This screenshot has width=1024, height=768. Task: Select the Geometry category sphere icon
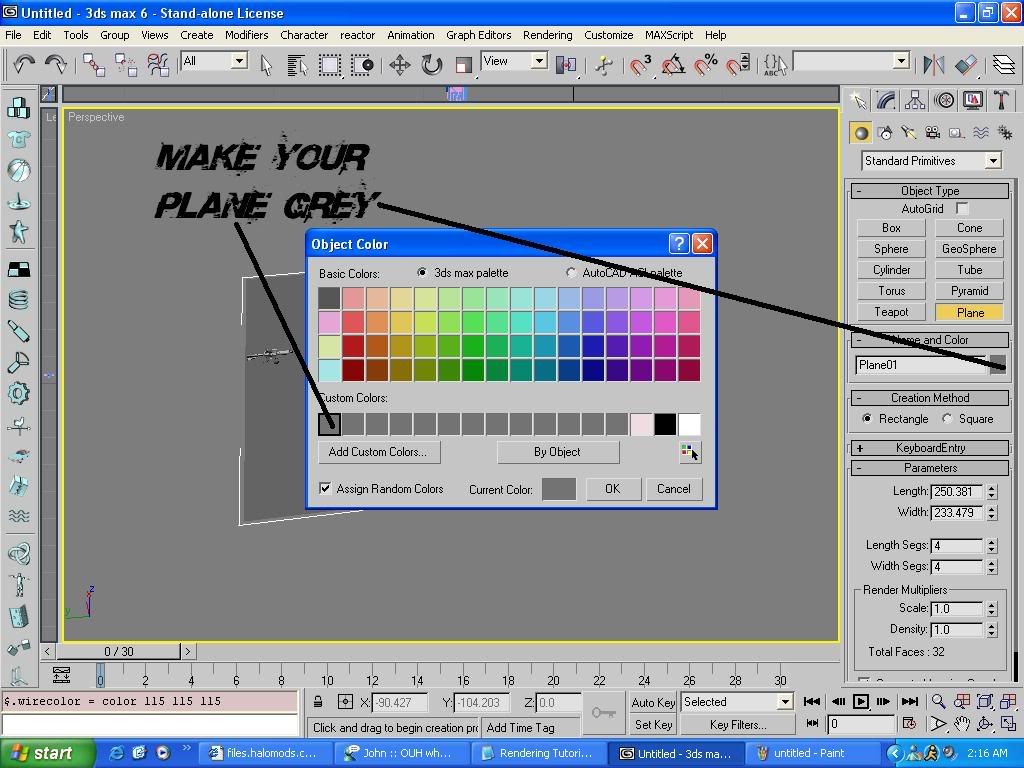click(861, 133)
